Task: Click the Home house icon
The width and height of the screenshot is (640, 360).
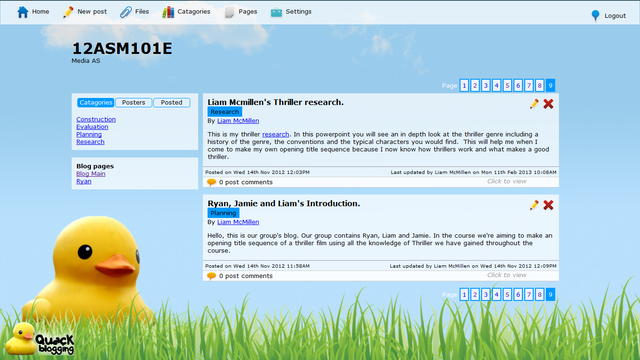Action: click(x=23, y=12)
